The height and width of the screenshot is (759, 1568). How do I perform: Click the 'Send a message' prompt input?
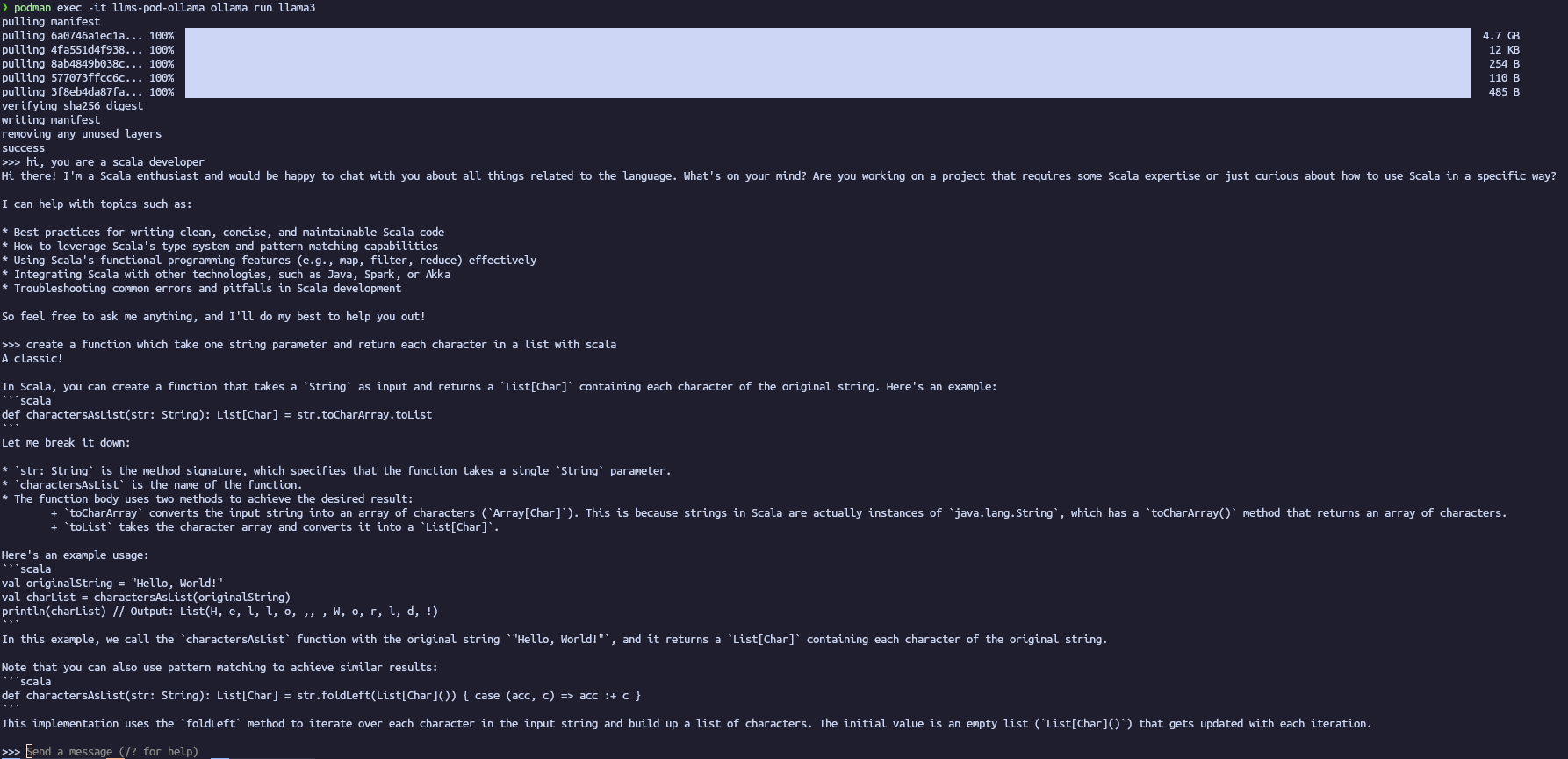[112, 752]
